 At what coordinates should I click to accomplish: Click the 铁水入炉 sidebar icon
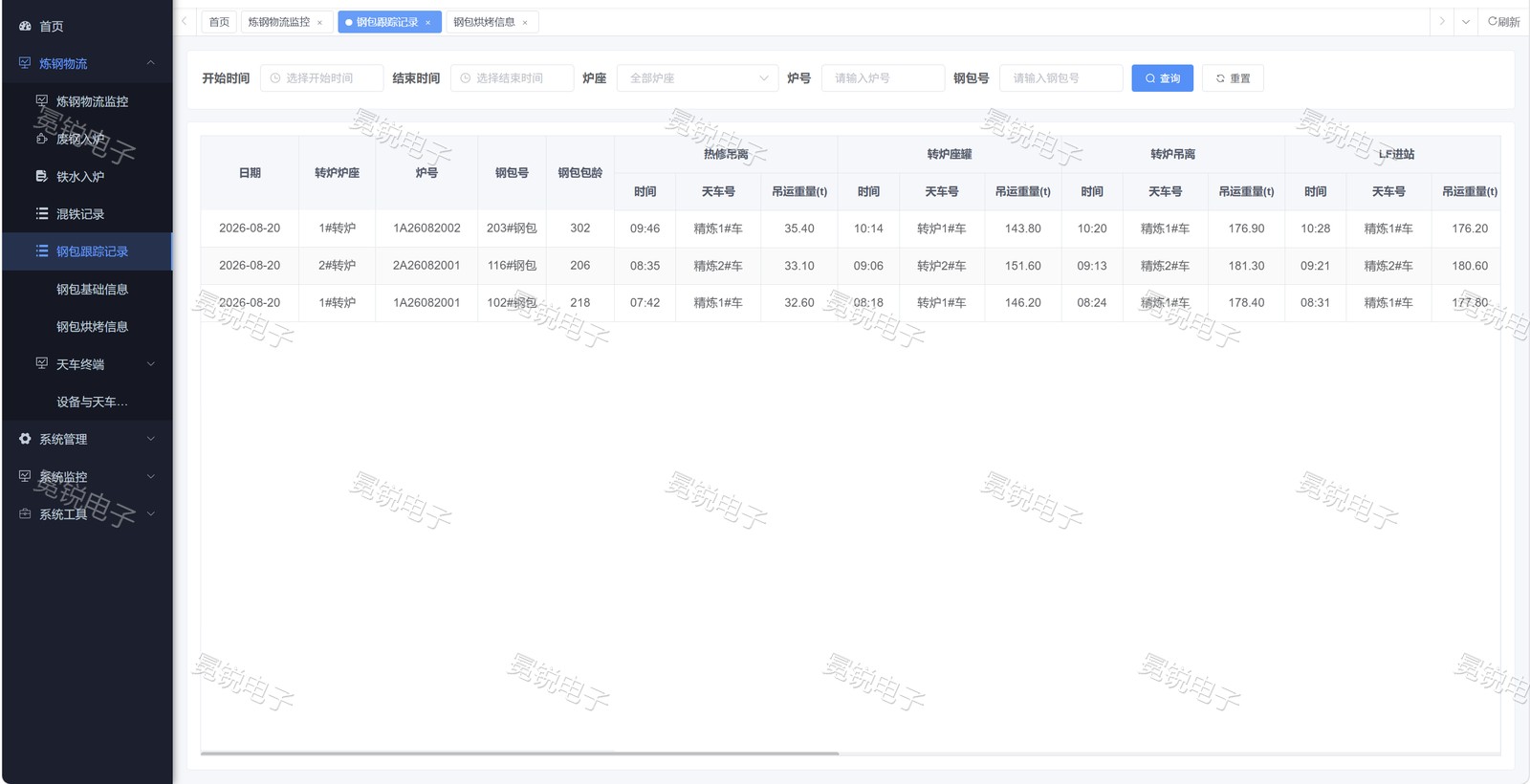[42, 176]
